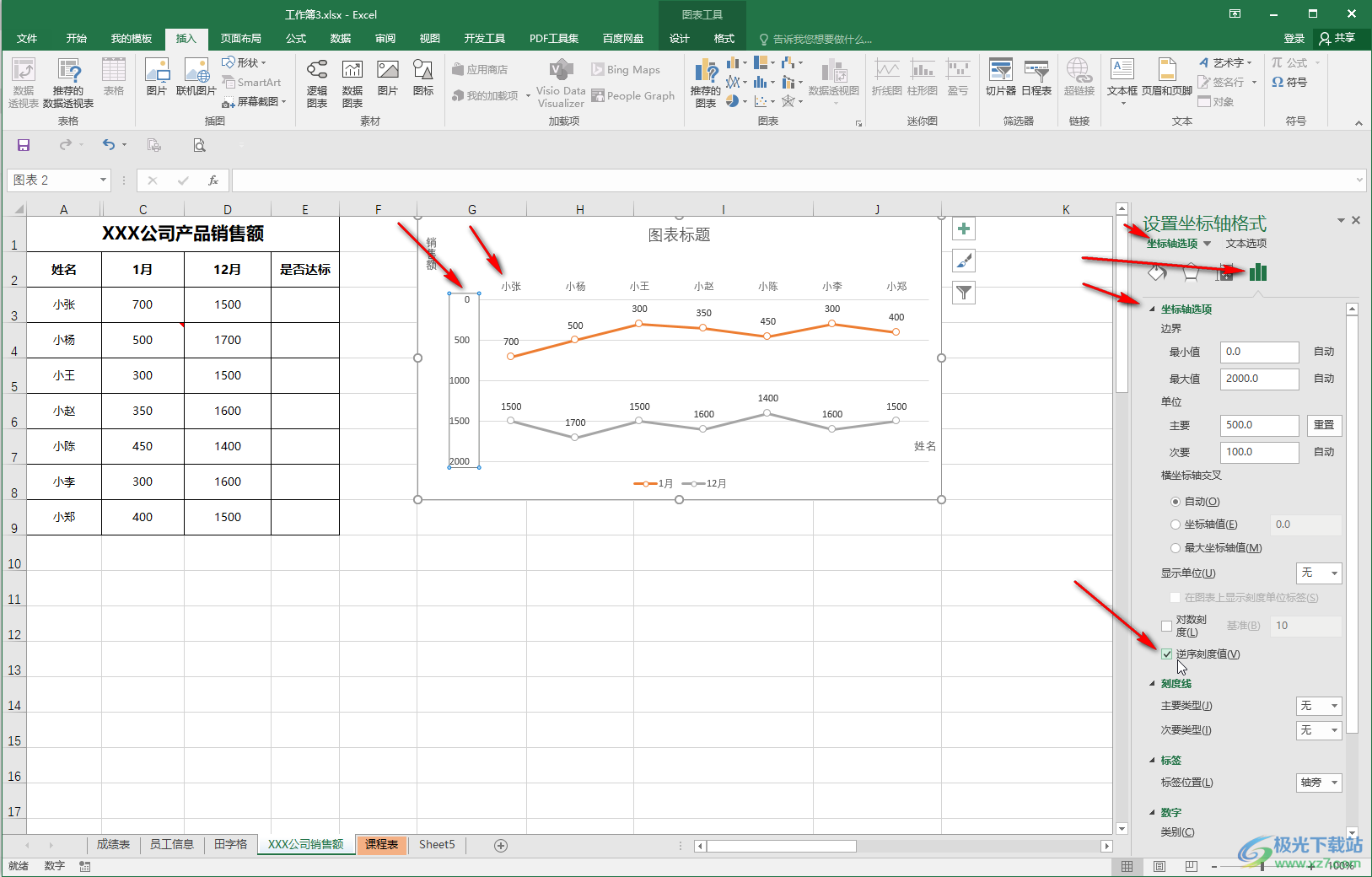Image resolution: width=1372 pixels, height=877 pixels.
Task: Open Recommended Charts
Action: 706,83
